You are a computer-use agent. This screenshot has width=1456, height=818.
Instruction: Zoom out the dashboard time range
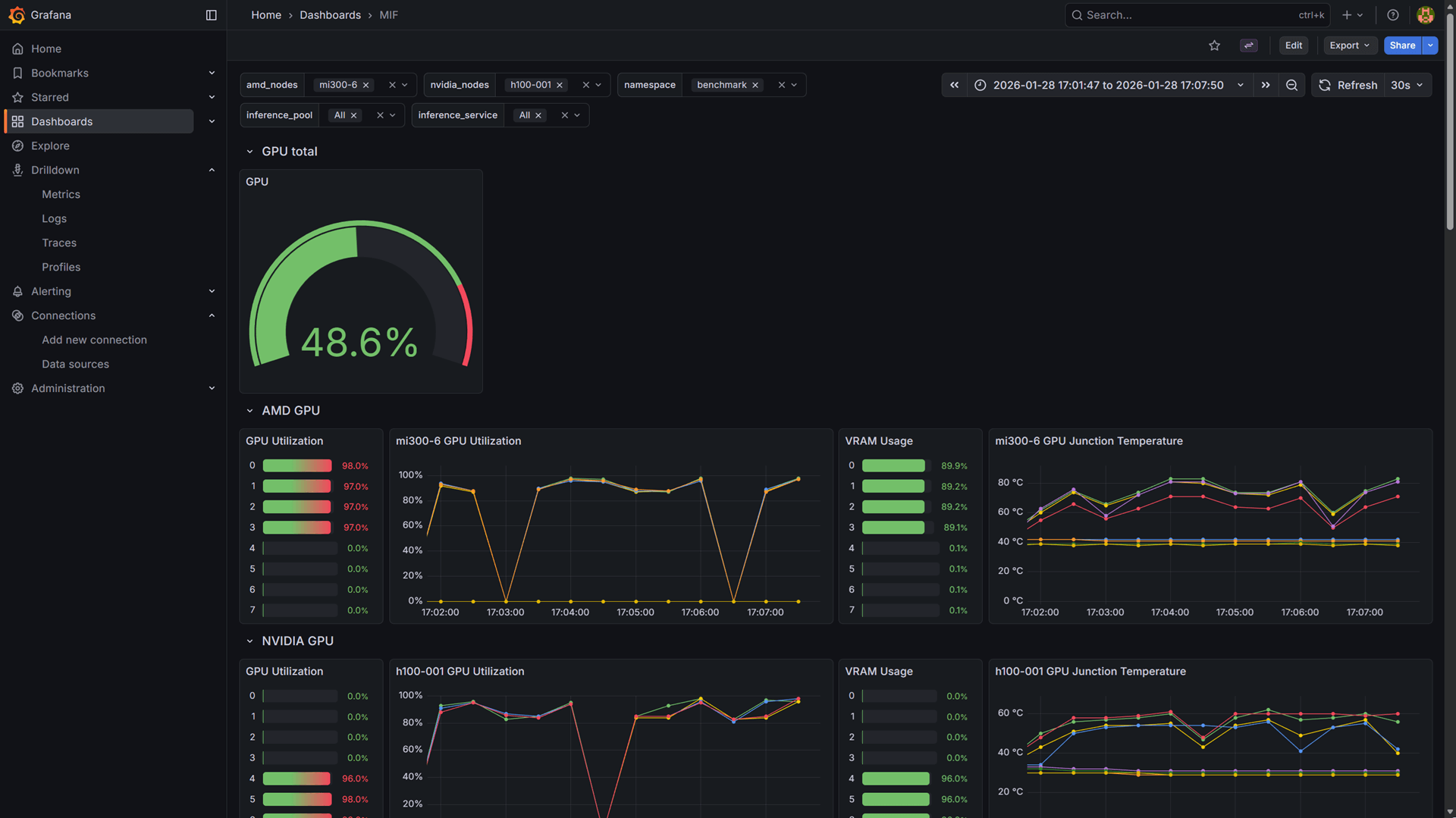click(1292, 85)
